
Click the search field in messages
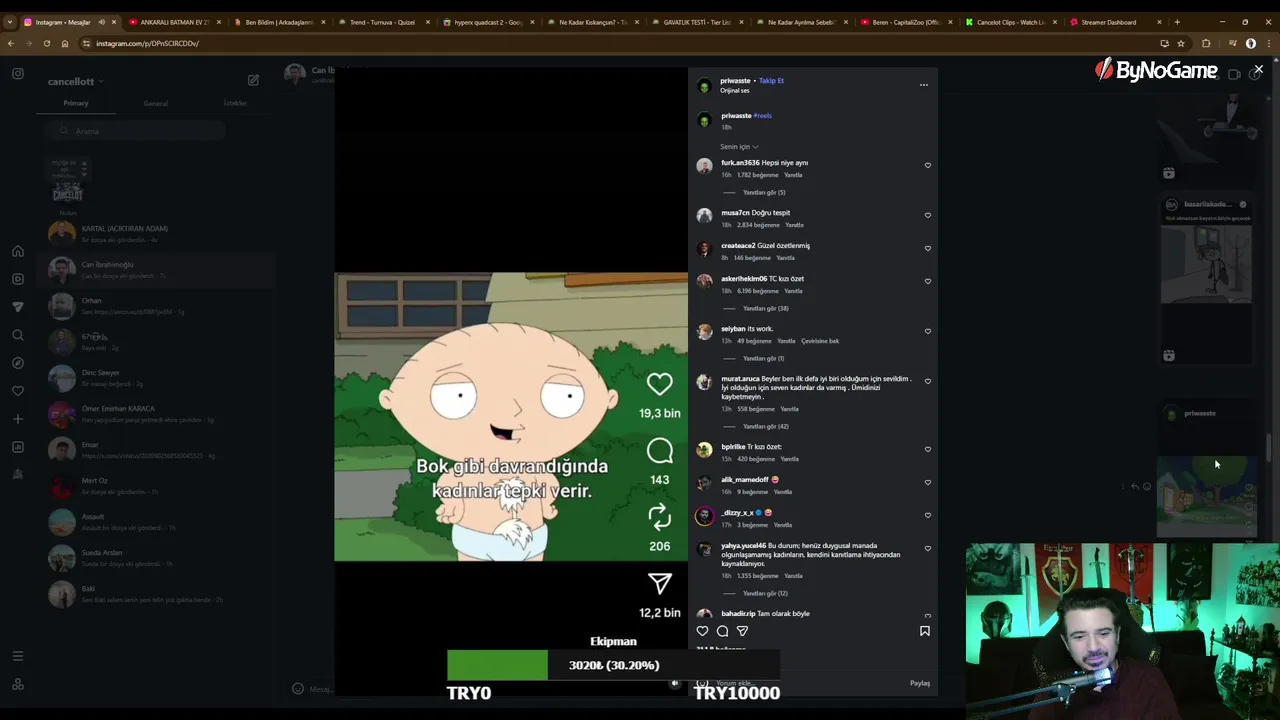pos(135,131)
